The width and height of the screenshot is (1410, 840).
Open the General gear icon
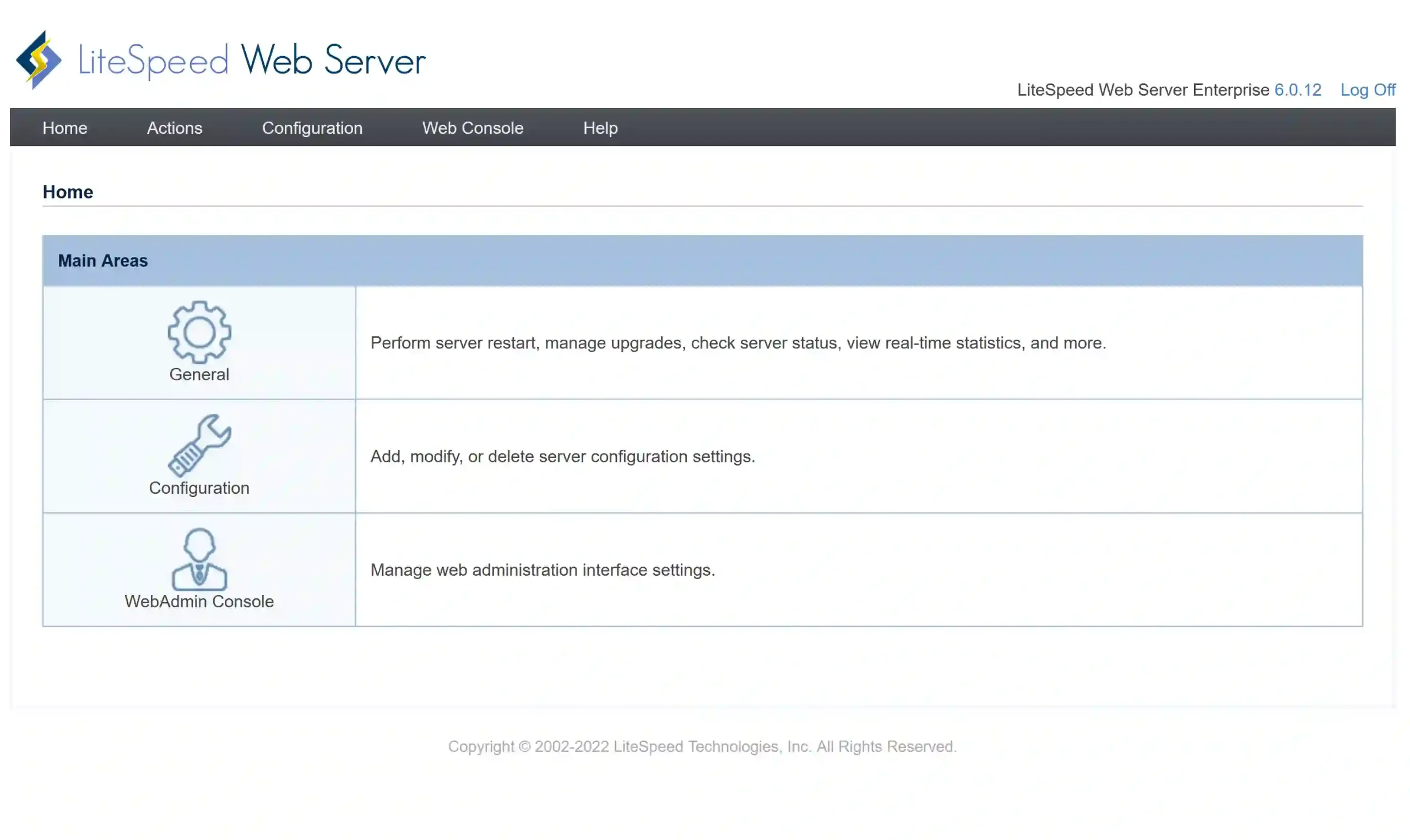coord(199,332)
